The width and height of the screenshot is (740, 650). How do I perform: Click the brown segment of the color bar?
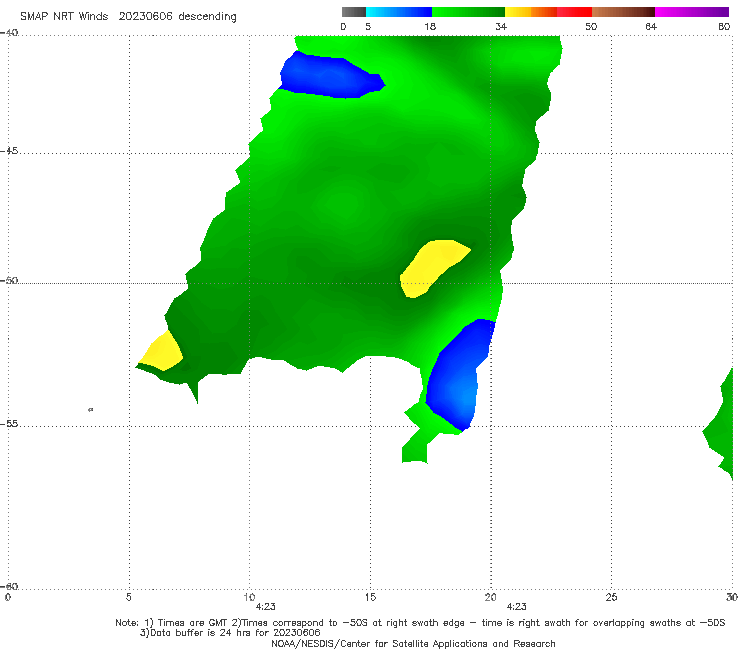(623, 12)
